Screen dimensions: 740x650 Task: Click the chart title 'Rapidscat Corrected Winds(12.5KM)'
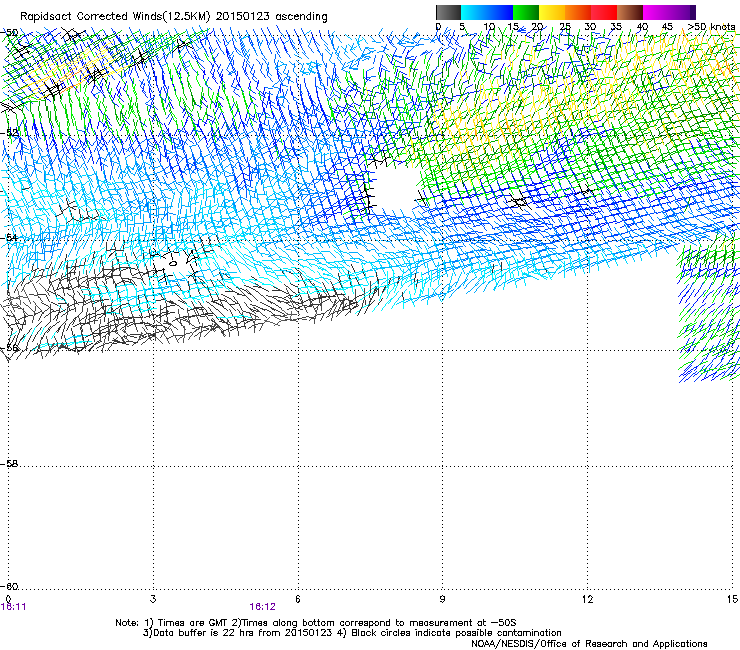[x=115, y=17]
